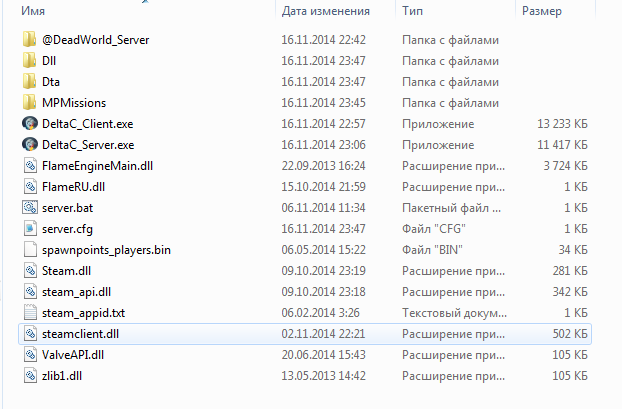The image size is (622, 409).
Task: Select the DeltaC_Server.exe application icon
Action: point(29,145)
